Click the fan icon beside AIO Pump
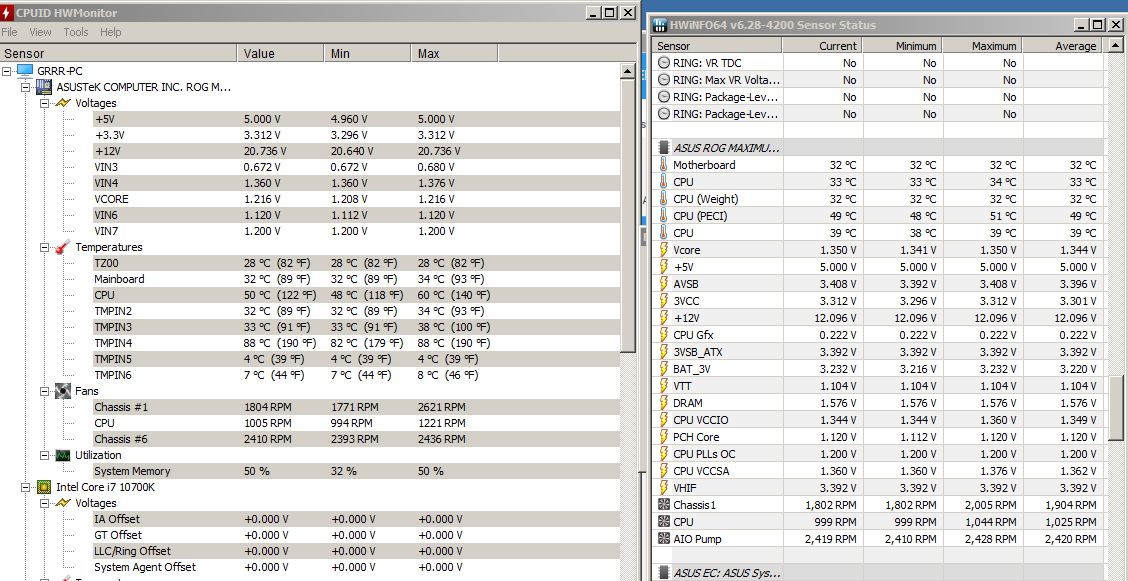 click(664, 539)
